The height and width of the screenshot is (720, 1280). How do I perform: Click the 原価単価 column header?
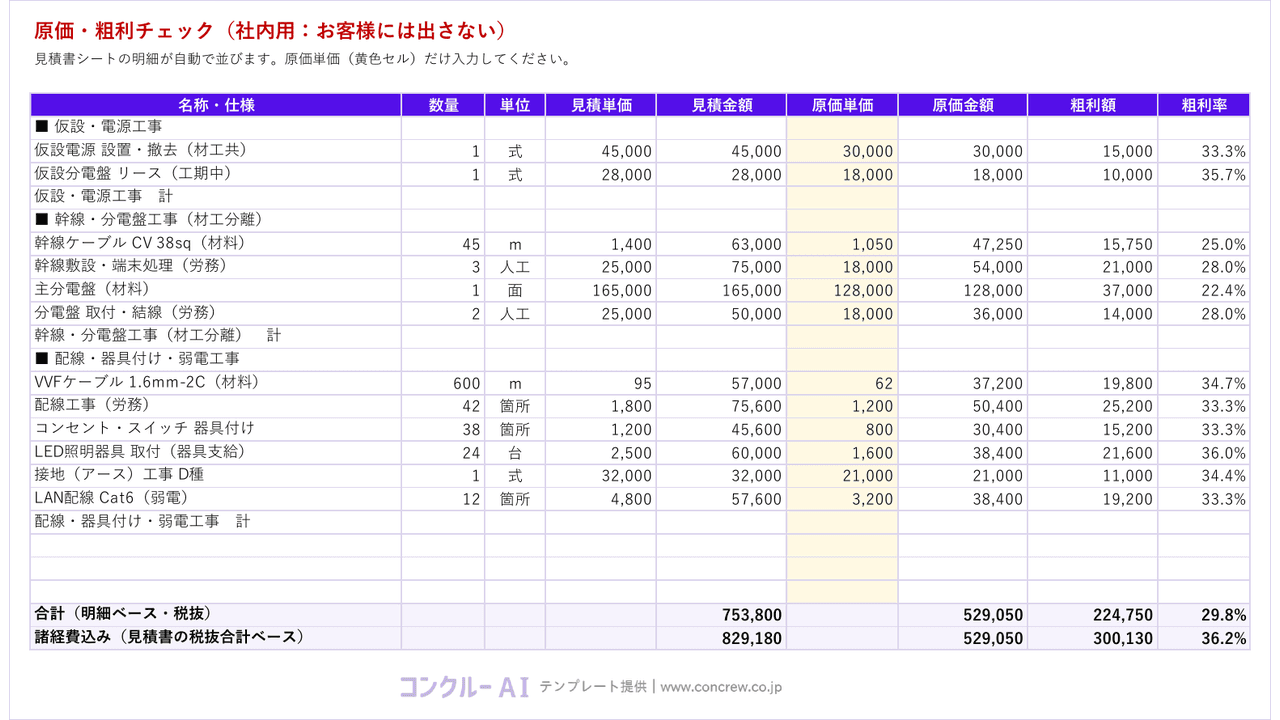point(842,105)
